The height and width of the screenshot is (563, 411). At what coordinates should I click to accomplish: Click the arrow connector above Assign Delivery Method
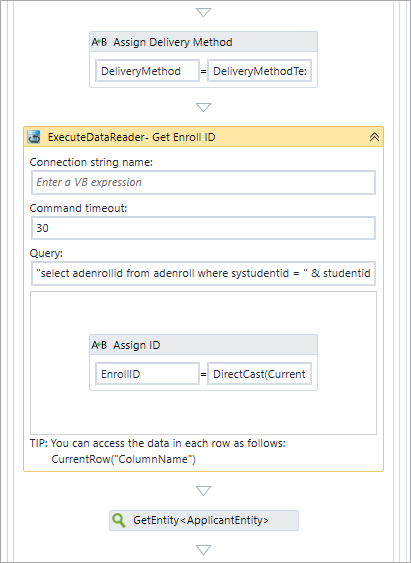204,13
